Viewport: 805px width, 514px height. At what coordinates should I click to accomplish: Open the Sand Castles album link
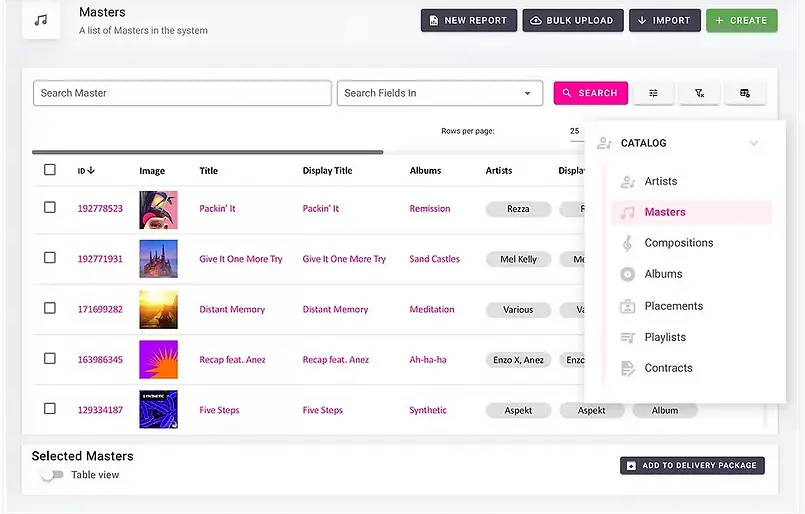pyautogui.click(x=434, y=259)
